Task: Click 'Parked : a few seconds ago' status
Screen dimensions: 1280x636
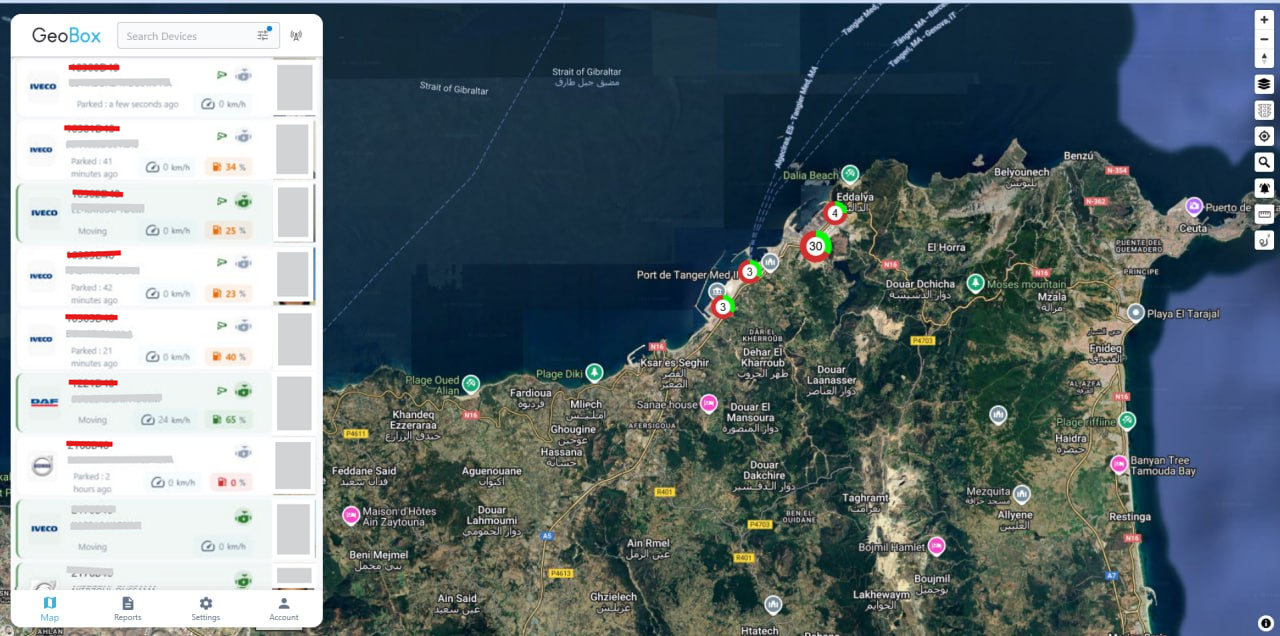Action: click(128, 104)
